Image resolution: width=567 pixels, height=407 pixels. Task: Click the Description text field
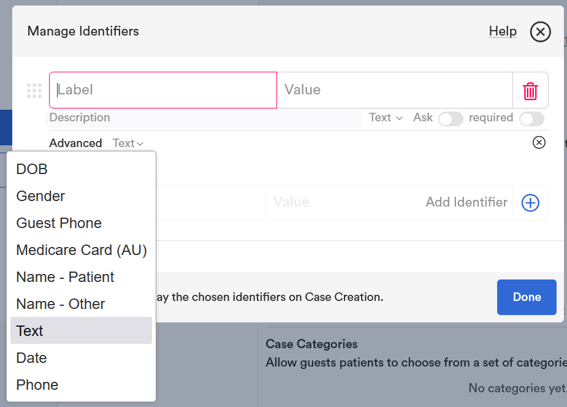coord(204,118)
